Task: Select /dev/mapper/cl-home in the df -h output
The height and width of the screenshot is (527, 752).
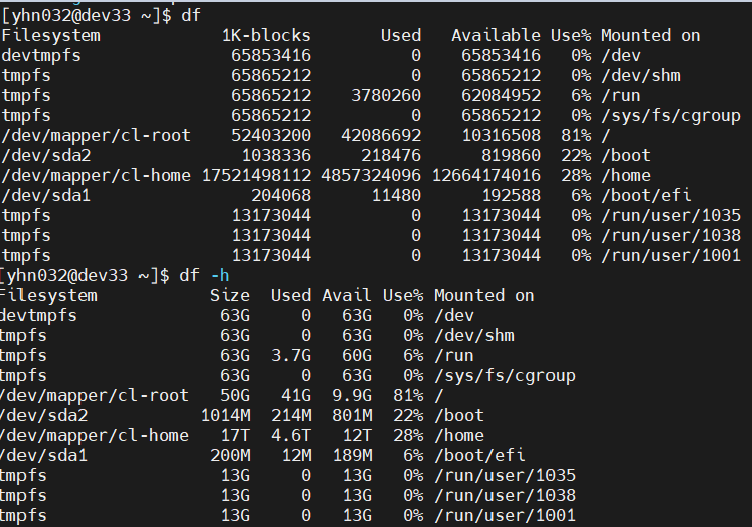Action: click(94, 435)
